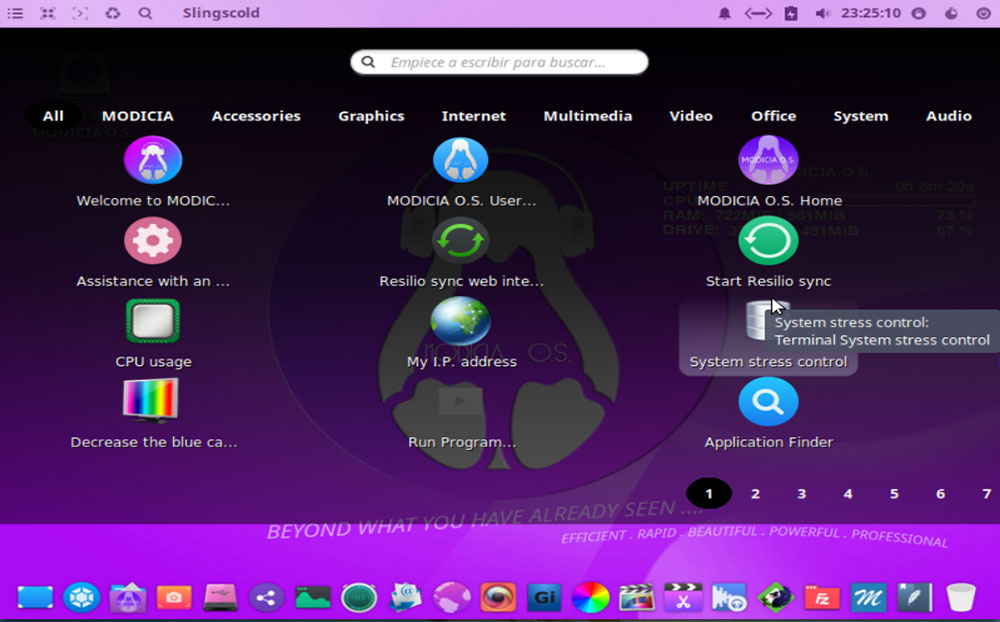The width and height of the screenshot is (1000, 622).
Task: Switch to Accessories category
Action: coord(256,115)
